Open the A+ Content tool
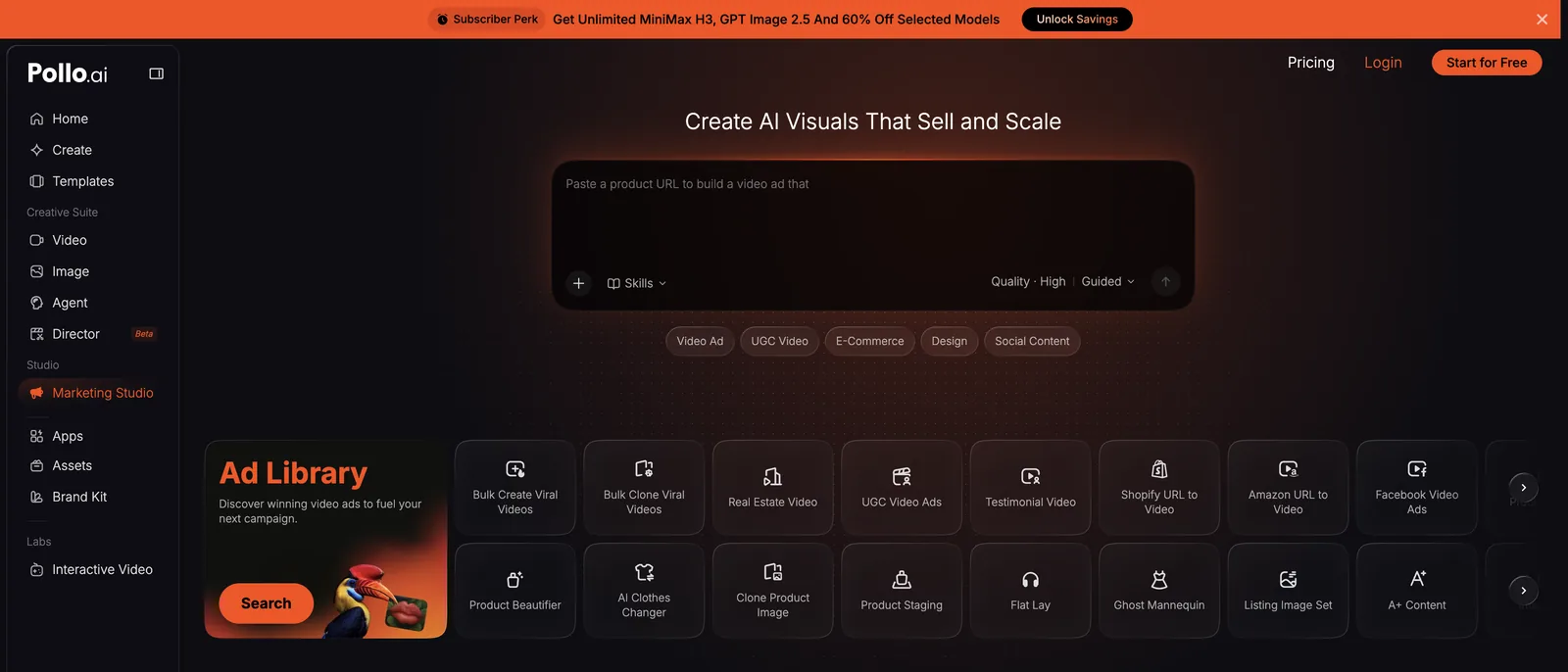 tap(1417, 591)
